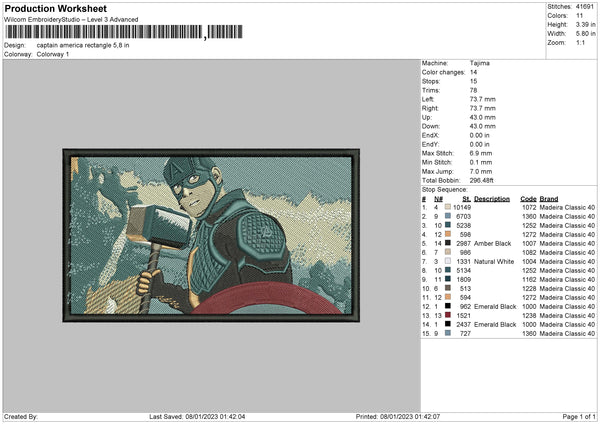This screenshot has height=424, width=600.
Task: Click the dark teal swatch in stop row 9
Action: point(447,279)
